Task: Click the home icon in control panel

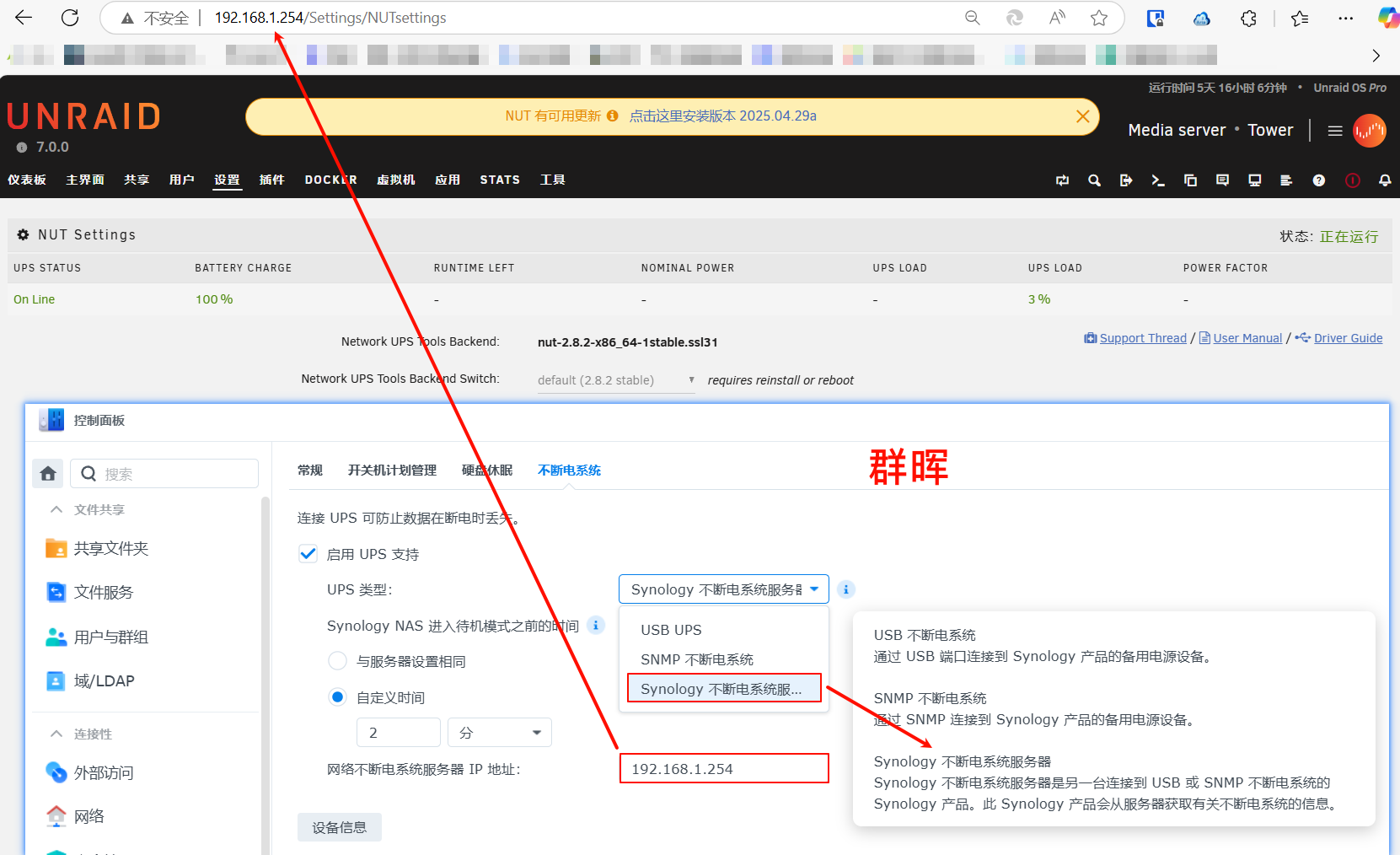Action: tap(48, 474)
